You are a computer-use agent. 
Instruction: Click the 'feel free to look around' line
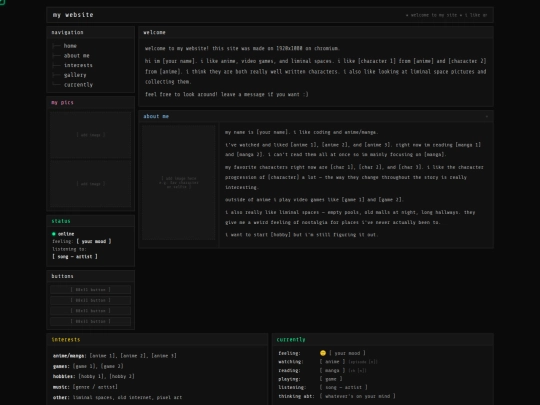click(227, 94)
